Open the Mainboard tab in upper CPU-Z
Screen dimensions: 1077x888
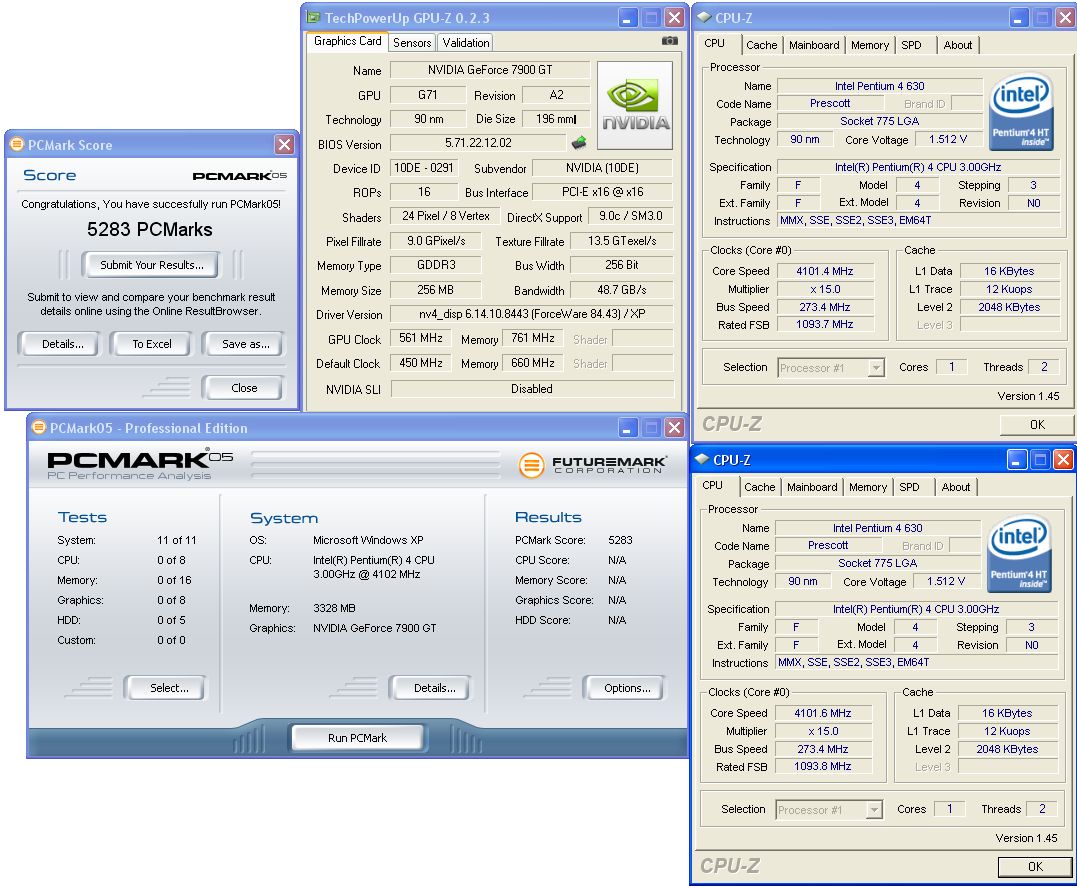[814, 45]
